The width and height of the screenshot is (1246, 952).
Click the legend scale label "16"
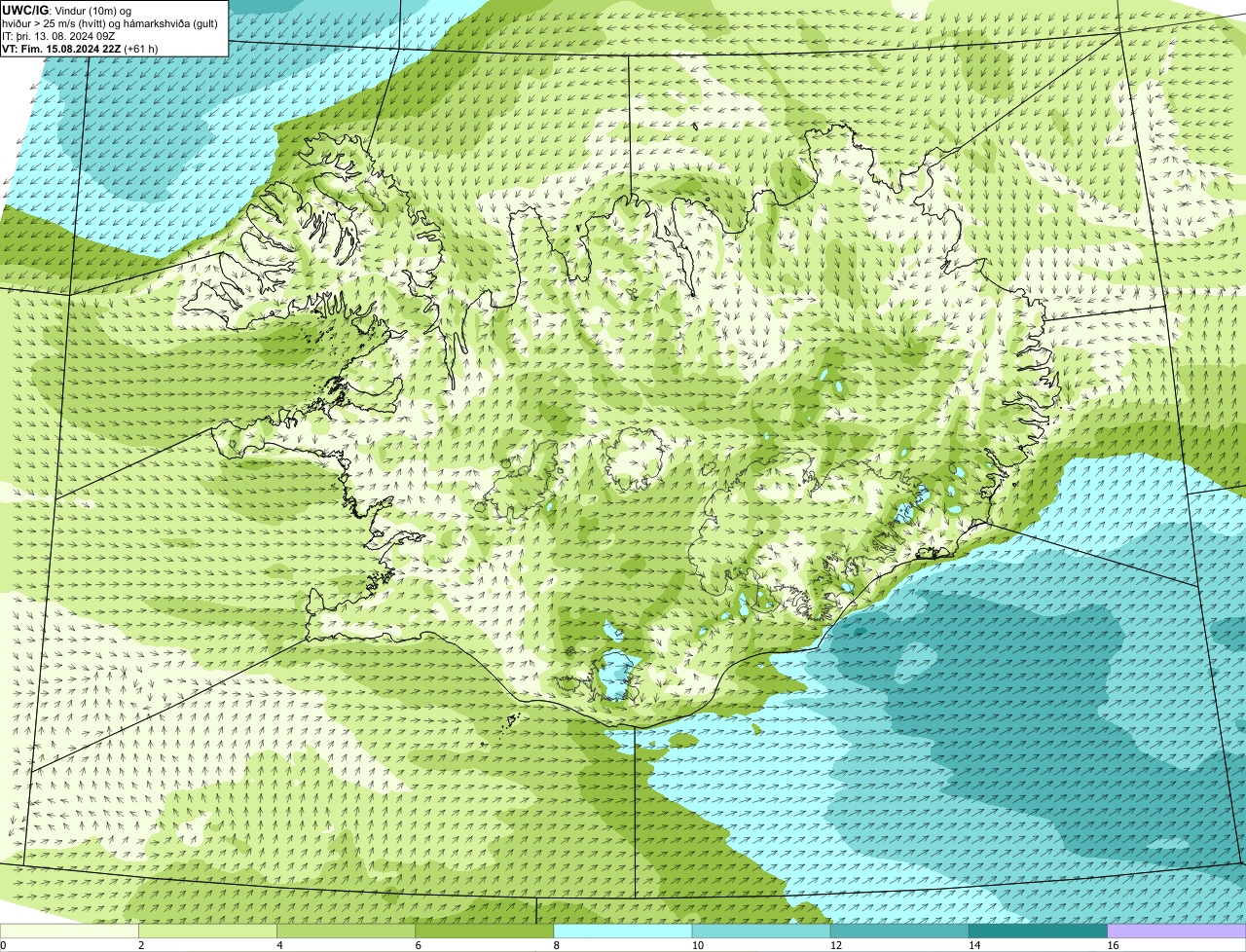point(1112,945)
